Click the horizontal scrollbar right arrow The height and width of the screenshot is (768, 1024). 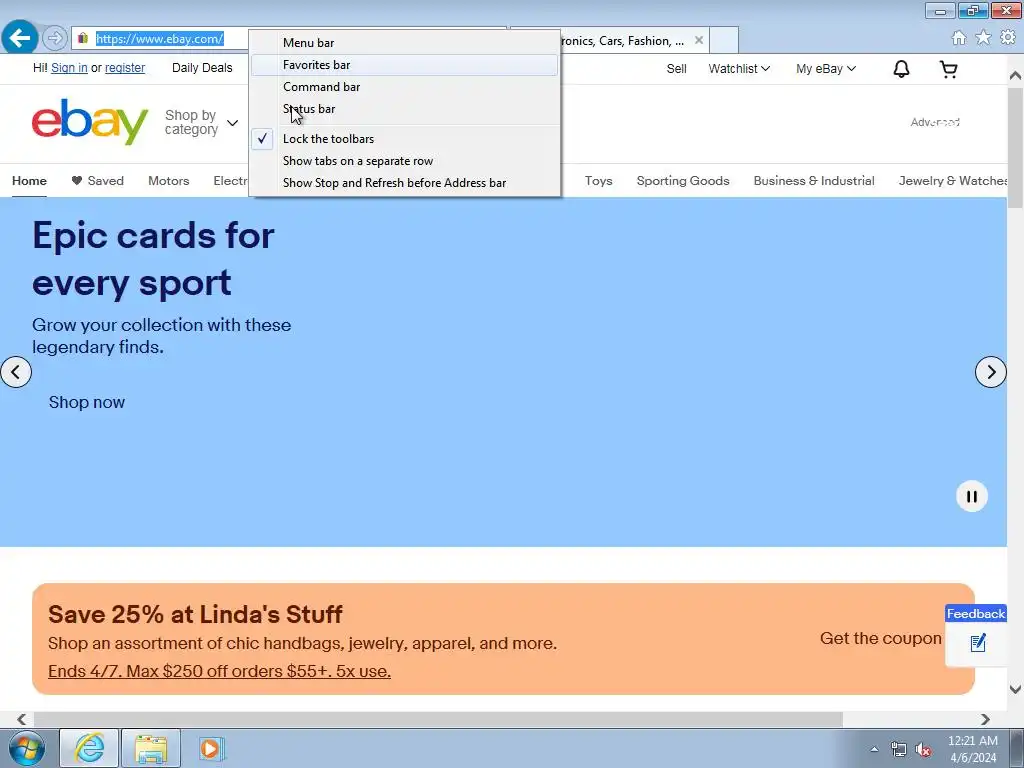pos(985,720)
